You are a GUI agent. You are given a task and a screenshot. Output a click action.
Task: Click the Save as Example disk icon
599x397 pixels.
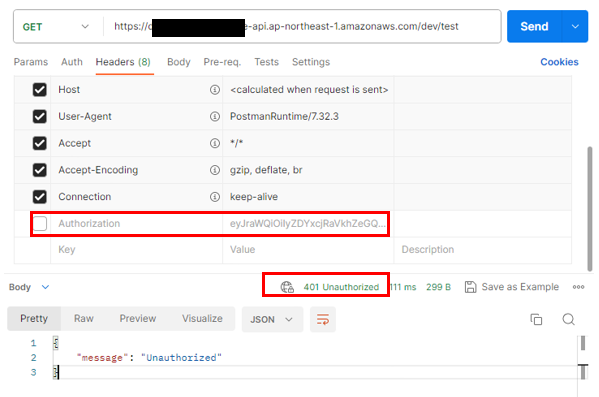[470, 287]
